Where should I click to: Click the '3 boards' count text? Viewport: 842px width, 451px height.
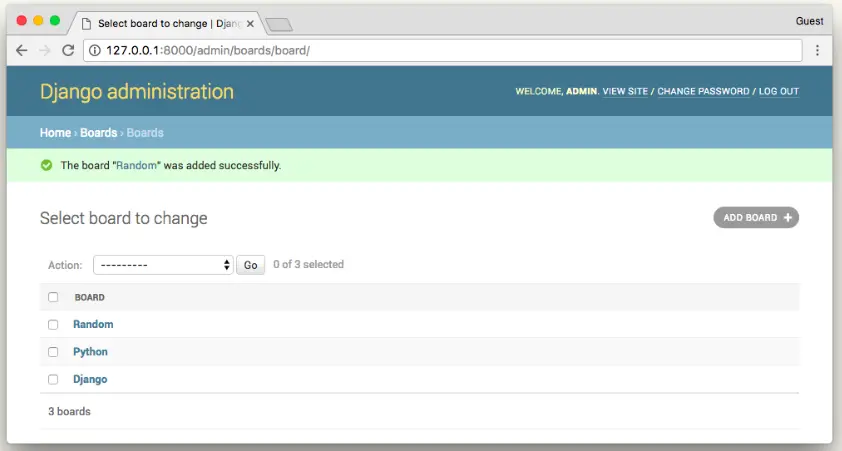pos(69,411)
